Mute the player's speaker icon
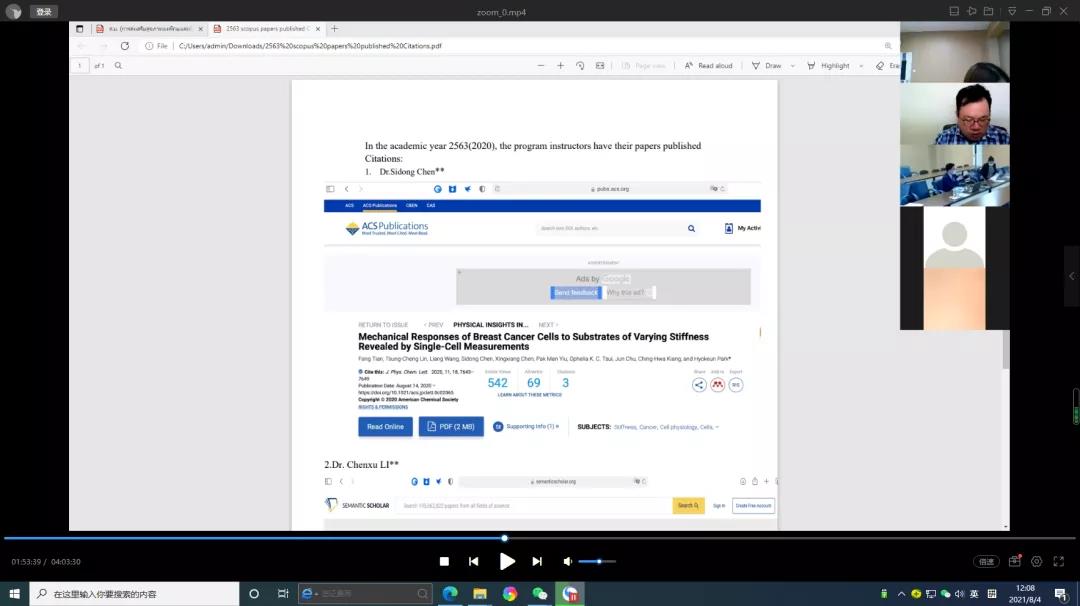Viewport: 1080px width, 606px height. (568, 561)
